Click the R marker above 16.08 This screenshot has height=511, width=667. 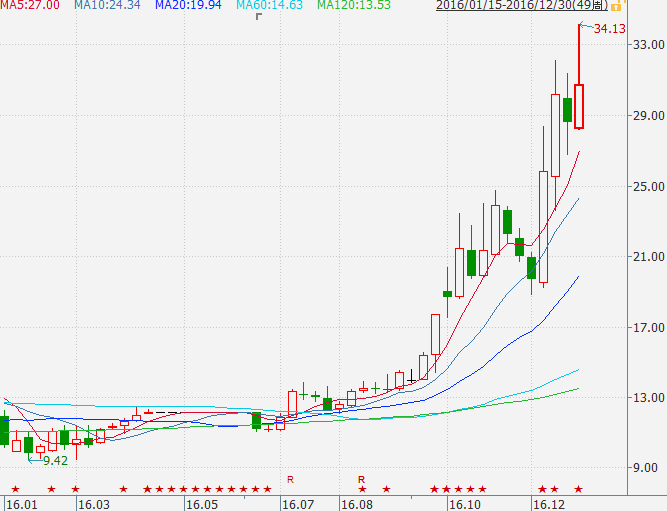[361, 479]
